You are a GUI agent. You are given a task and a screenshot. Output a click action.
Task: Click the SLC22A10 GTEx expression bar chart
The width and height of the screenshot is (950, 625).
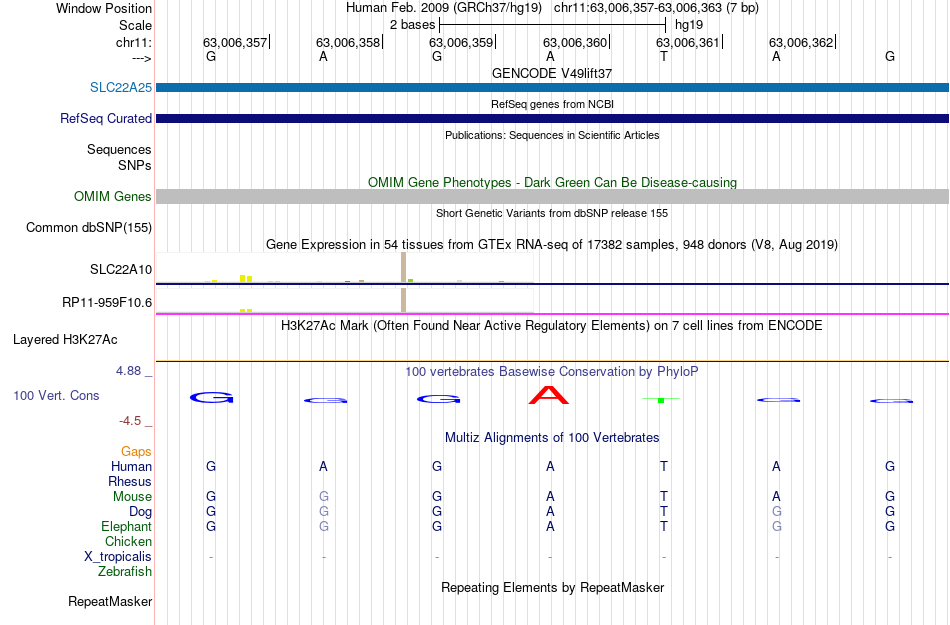345,268
